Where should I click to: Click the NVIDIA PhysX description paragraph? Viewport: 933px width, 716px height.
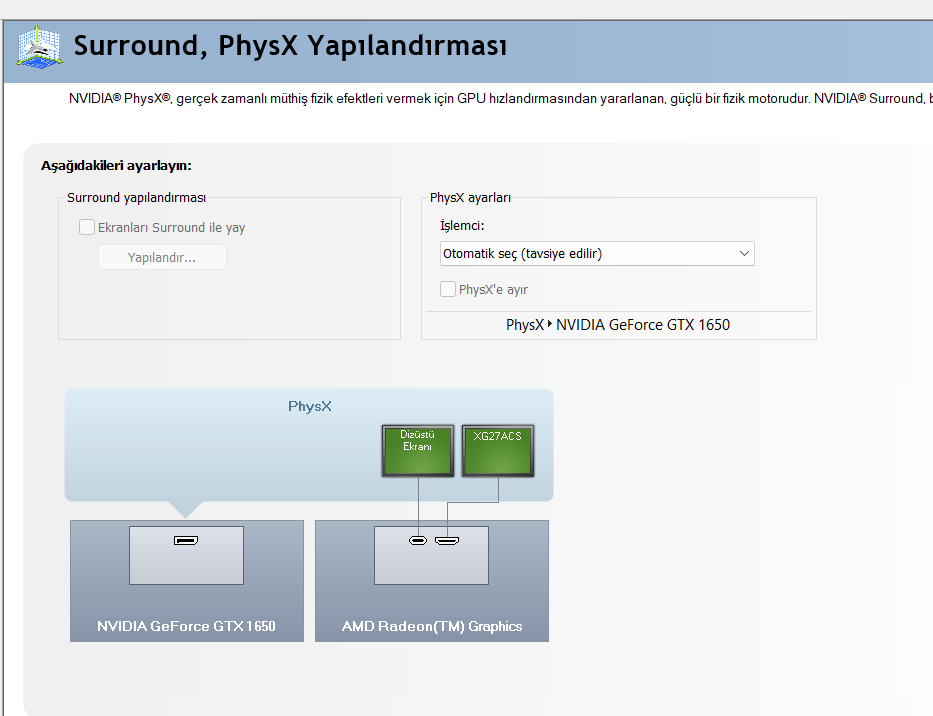pos(500,99)
